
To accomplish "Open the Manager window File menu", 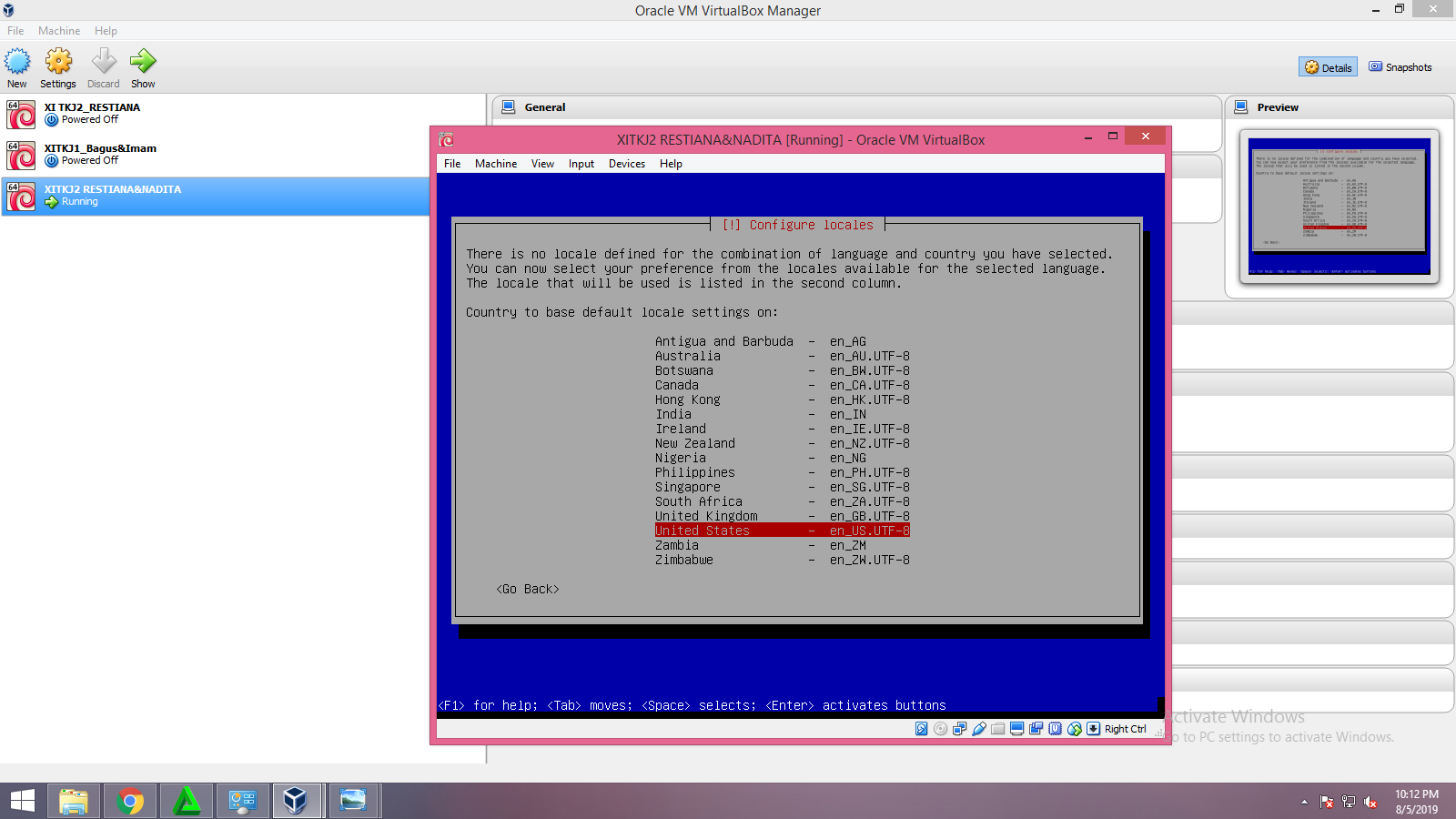I will tap(15, 31).
